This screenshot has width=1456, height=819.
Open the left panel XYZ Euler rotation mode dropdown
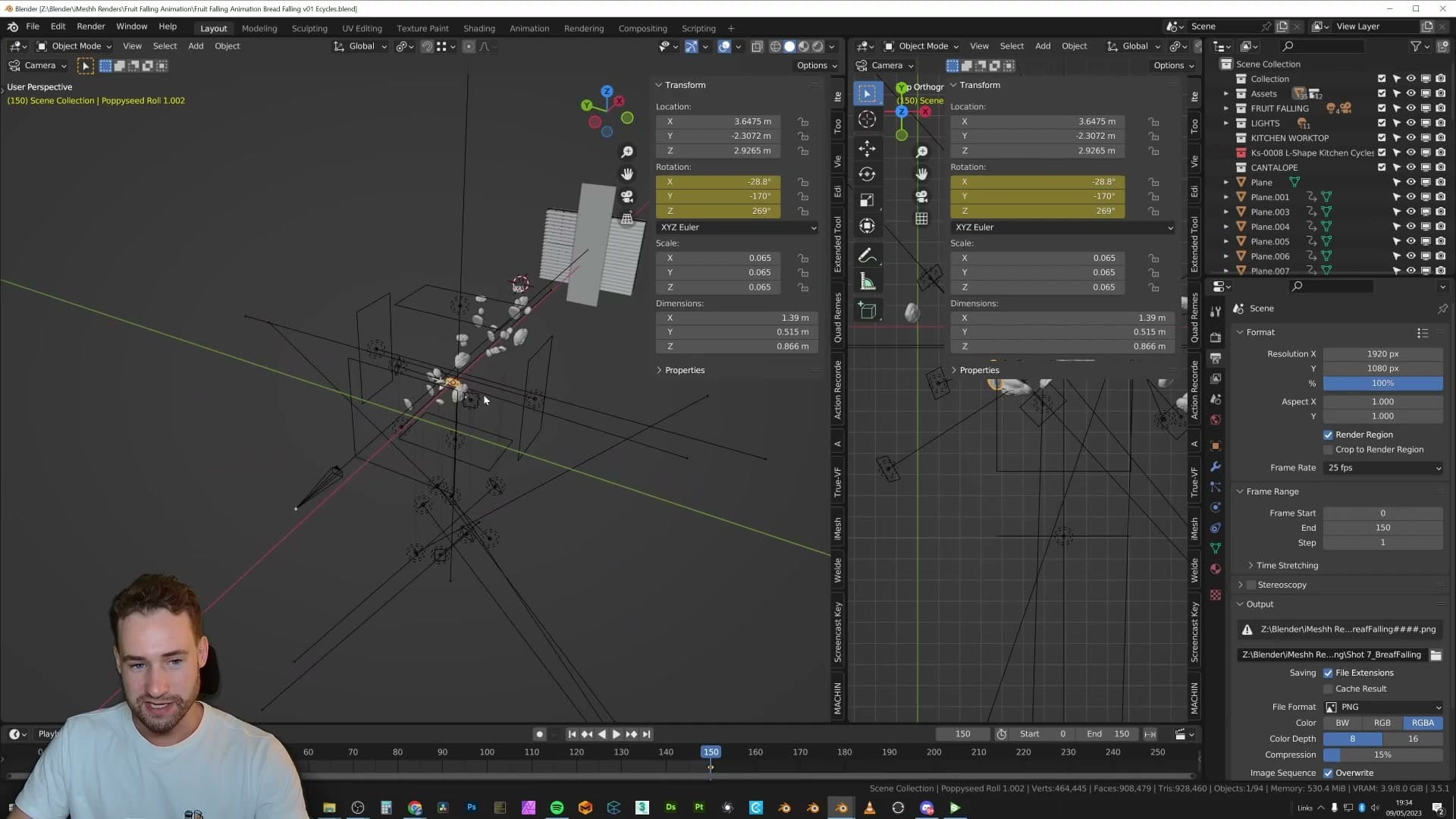tap(737, 227)
